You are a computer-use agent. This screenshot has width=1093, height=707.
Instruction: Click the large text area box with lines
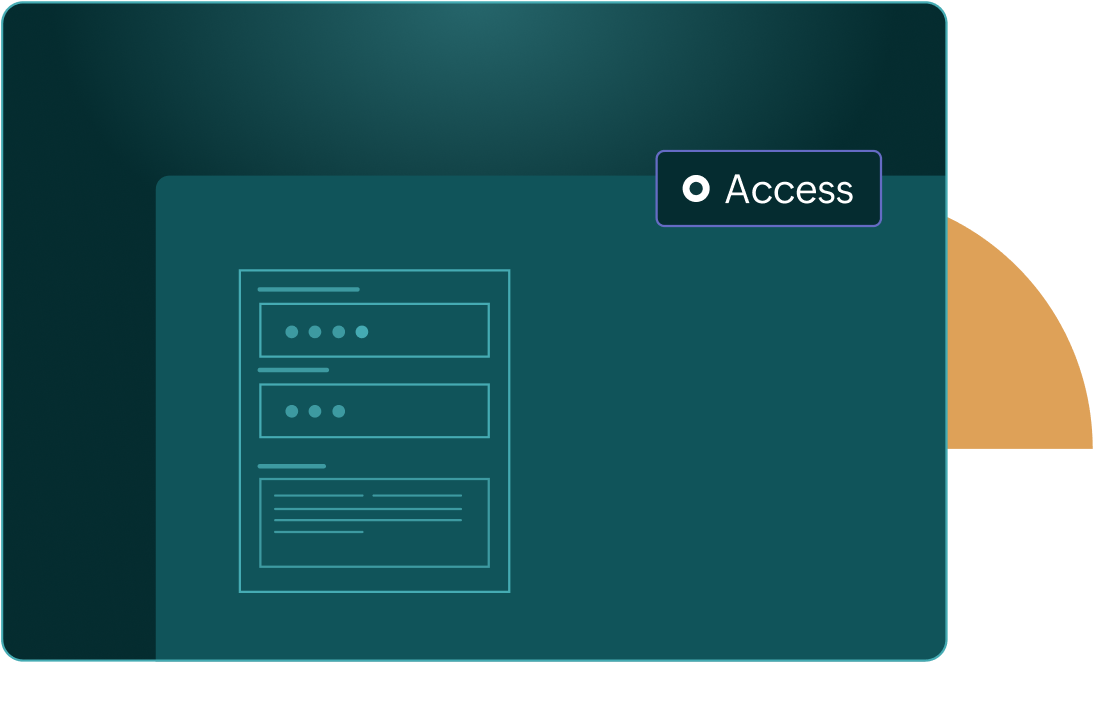tap(374, 523)
